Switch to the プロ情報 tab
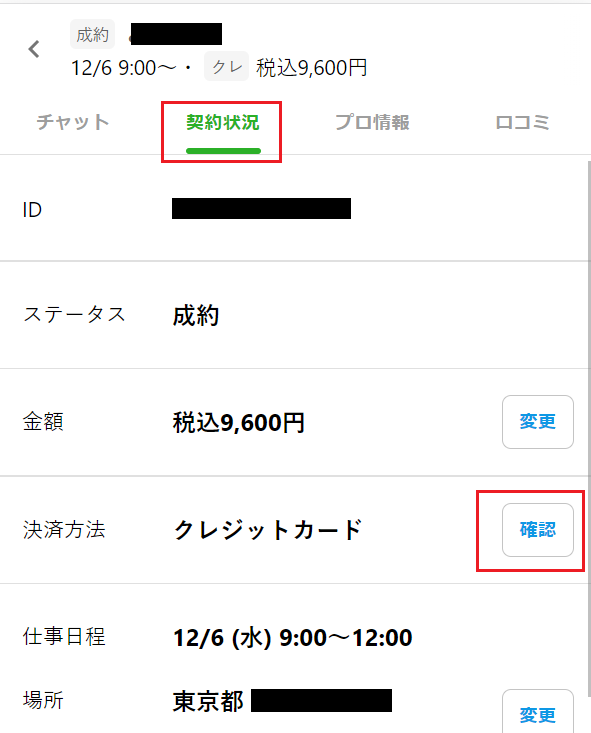The height and width of the screenshot is (733, 591). click(372, 122)
